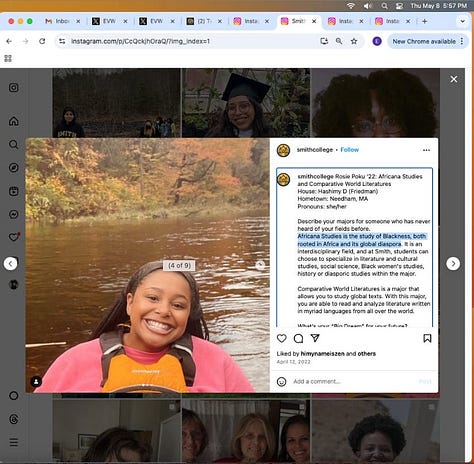This screenshot has width=474, height=464.
Task: Open Instagram Home from sidebar
Action: 14,121
